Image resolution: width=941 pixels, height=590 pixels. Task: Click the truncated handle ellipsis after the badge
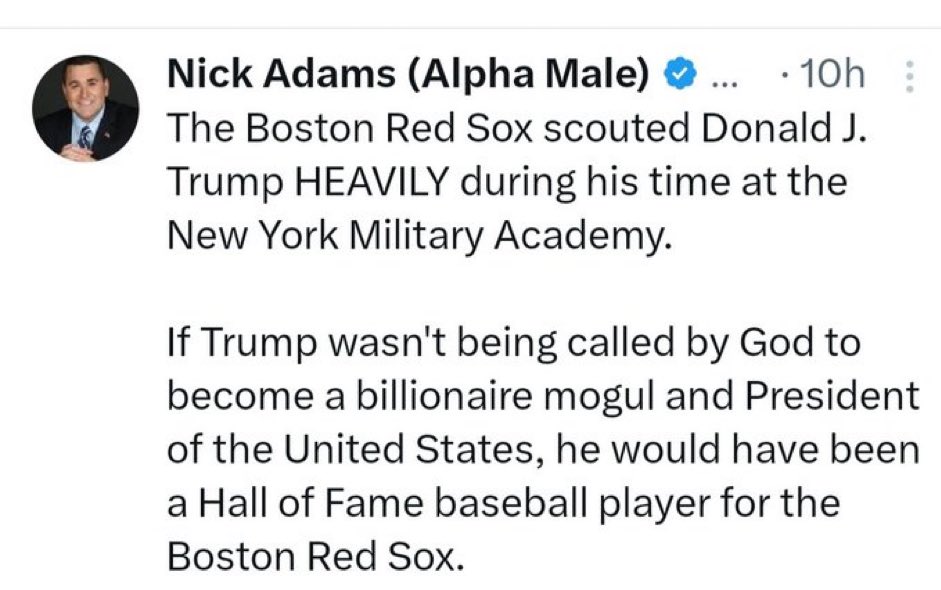pyautogui.click(x=721, y=78)
